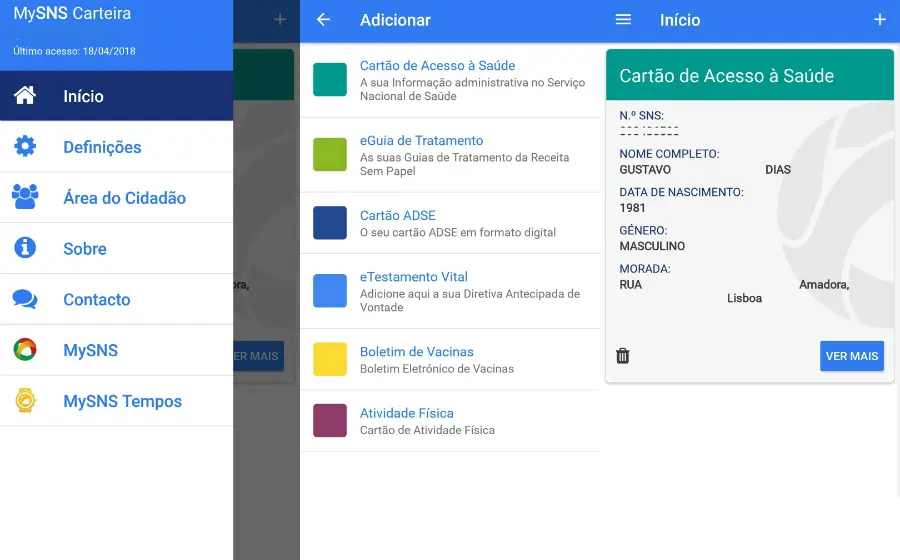Click the MySNS Tempos watch icon
Screen dimensions: 900x560
[25, 401]
